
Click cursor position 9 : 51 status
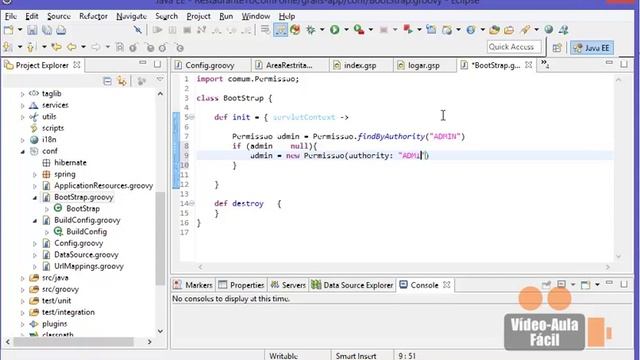(x=407, y=356)
